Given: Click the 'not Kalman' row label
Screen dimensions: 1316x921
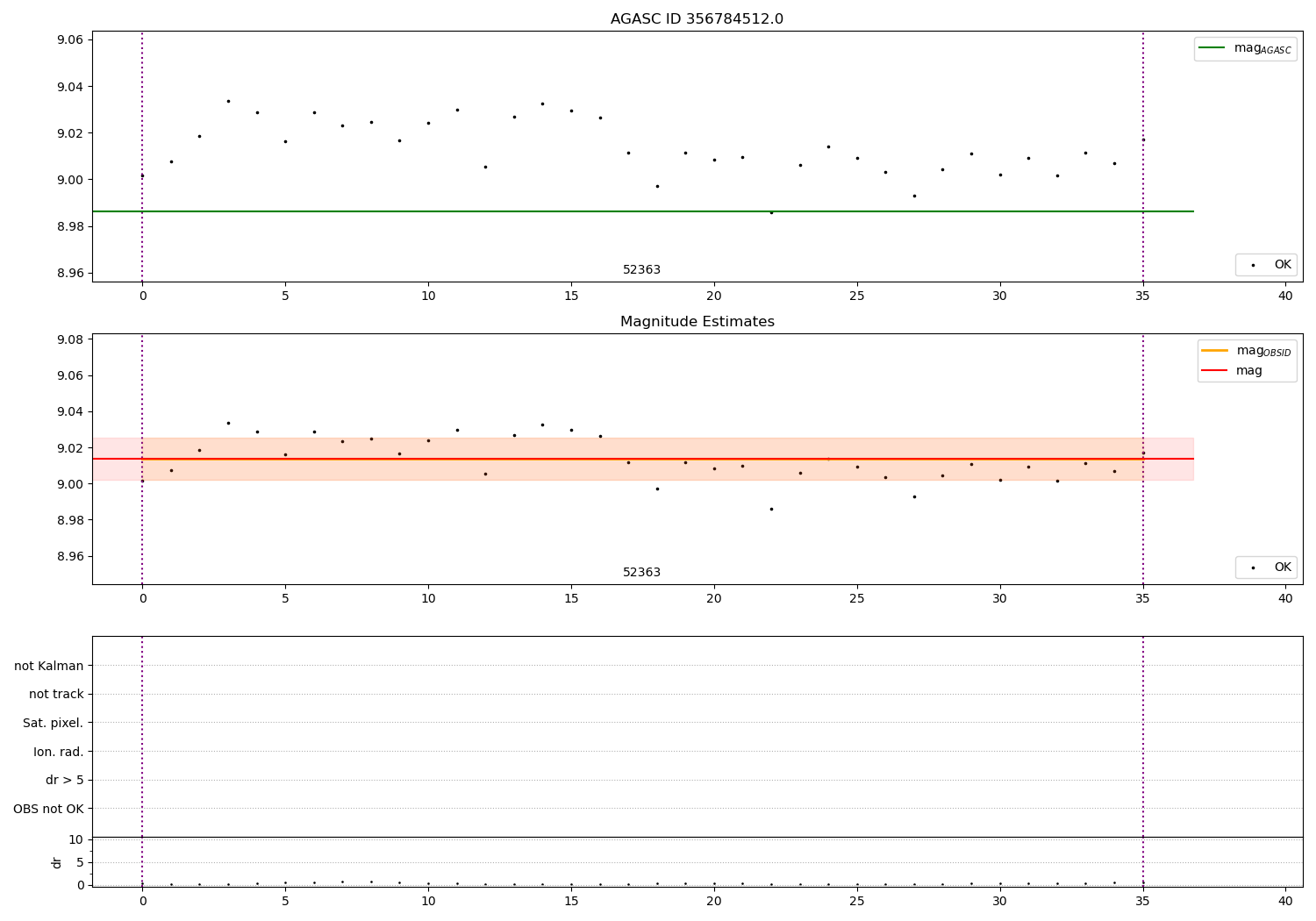Looking at the screenshot, I should [49, 666].
